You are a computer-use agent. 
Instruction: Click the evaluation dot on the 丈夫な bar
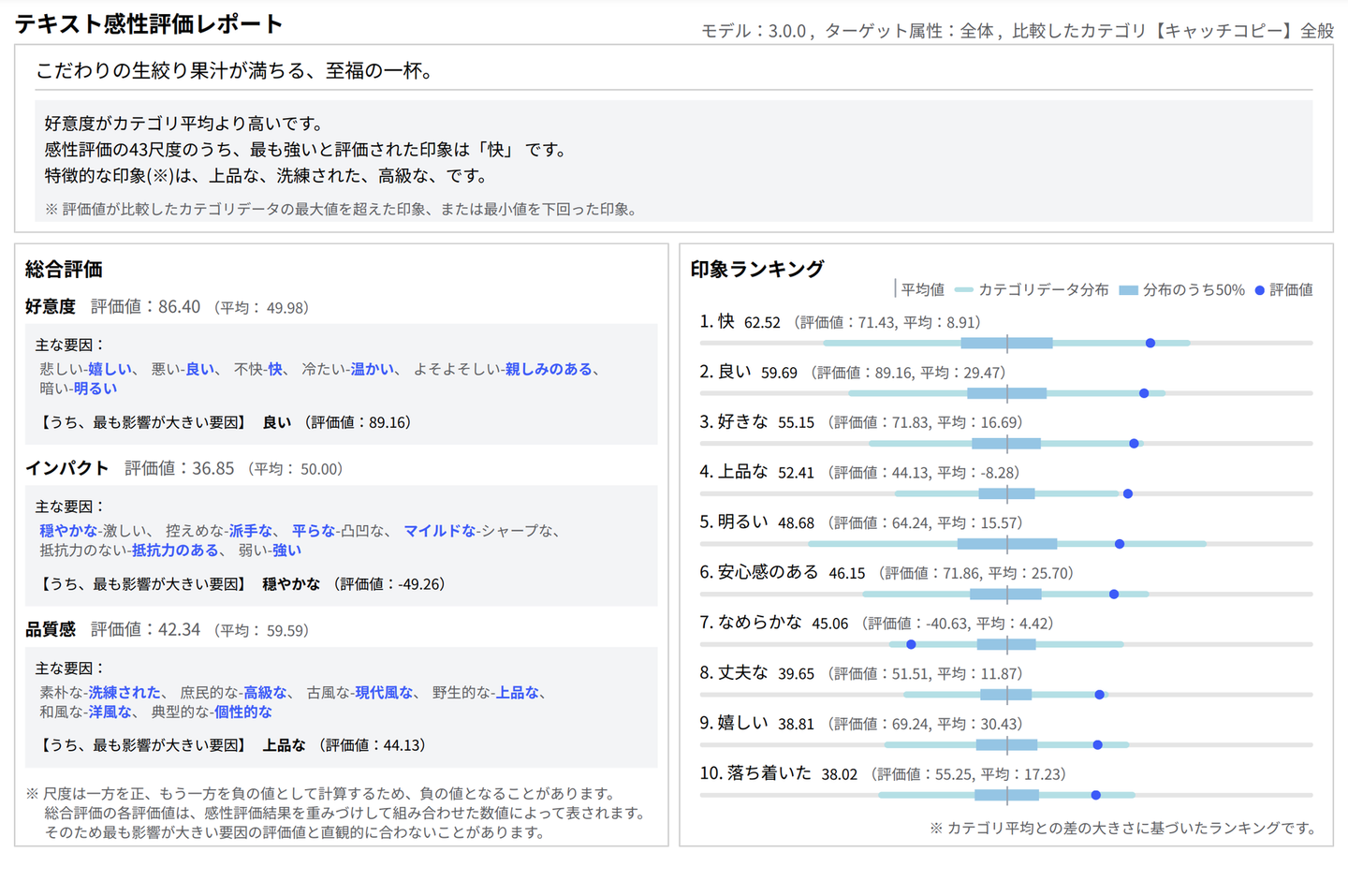(x=1100, y=695)
